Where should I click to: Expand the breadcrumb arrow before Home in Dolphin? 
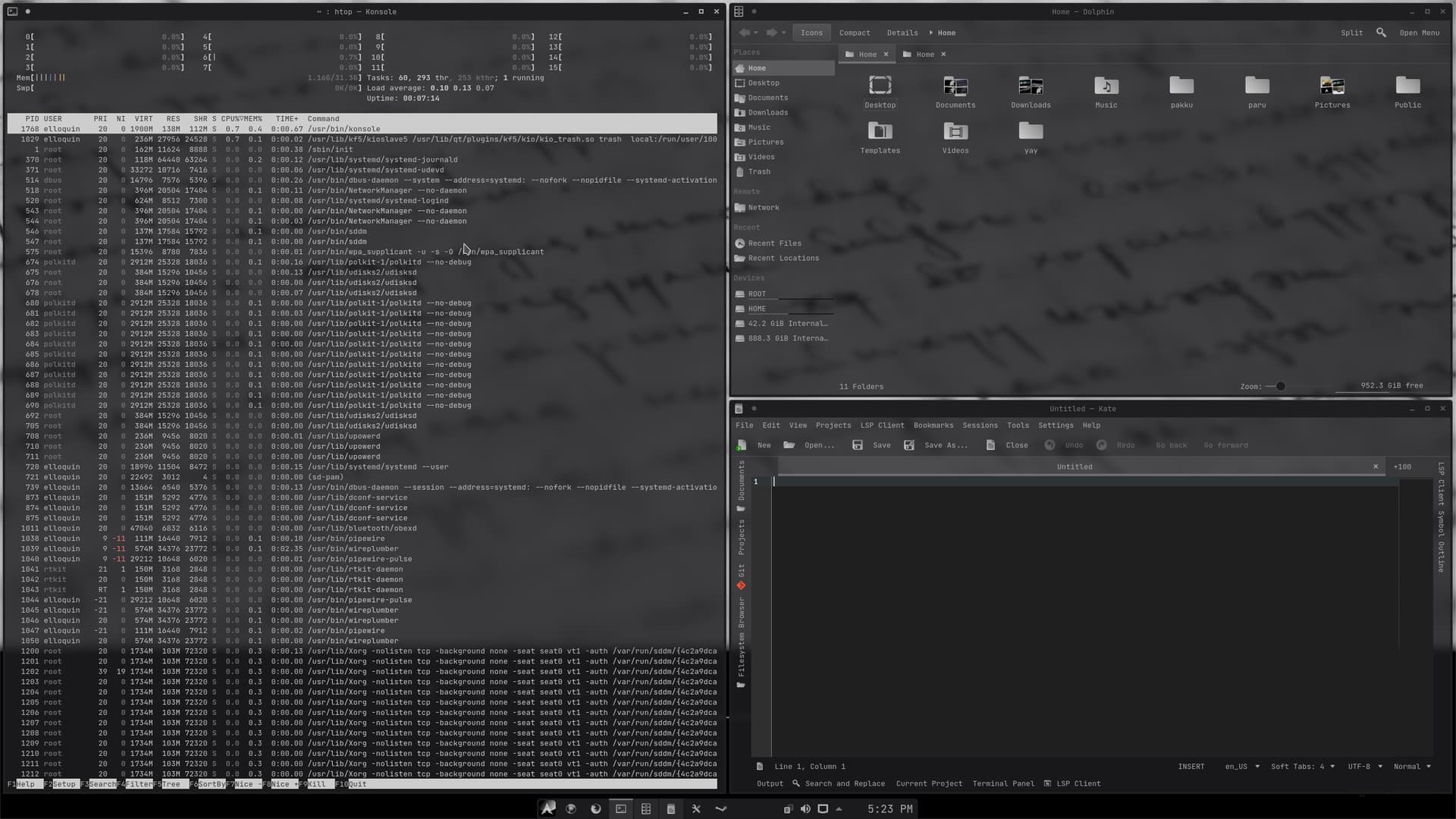coord(930,33)
